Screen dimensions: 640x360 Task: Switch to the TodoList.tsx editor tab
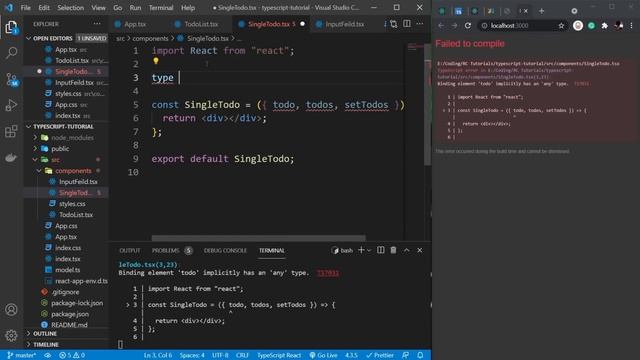201,24
